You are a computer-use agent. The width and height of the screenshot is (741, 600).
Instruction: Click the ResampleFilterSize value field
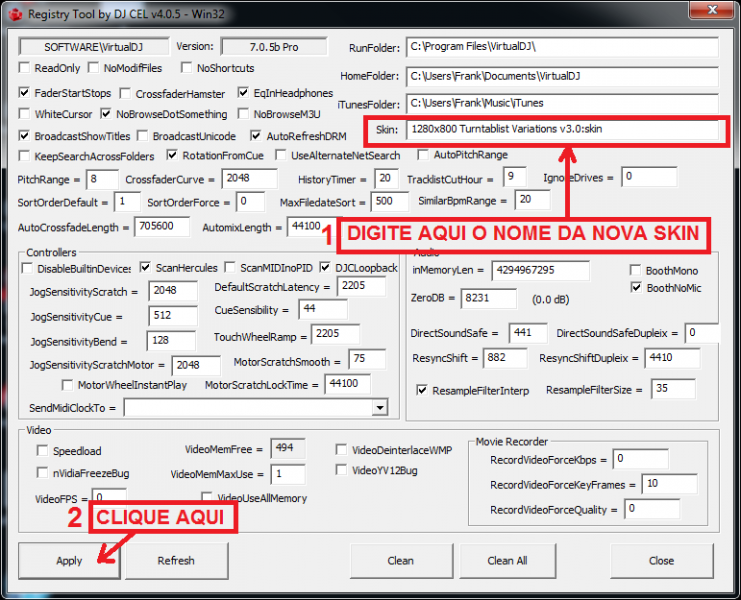click(x=673, y=389)
